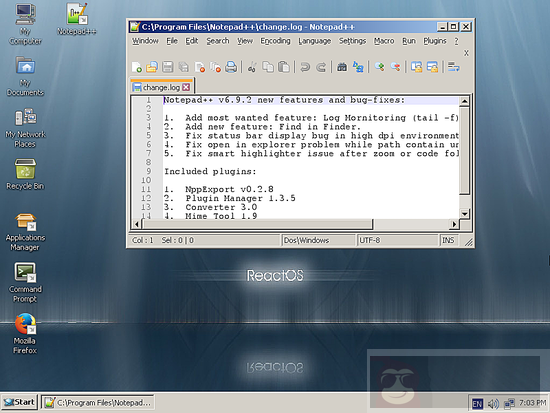
Task: Toggle synchronize vertical scrolling icon
Action: coord(416,67)
